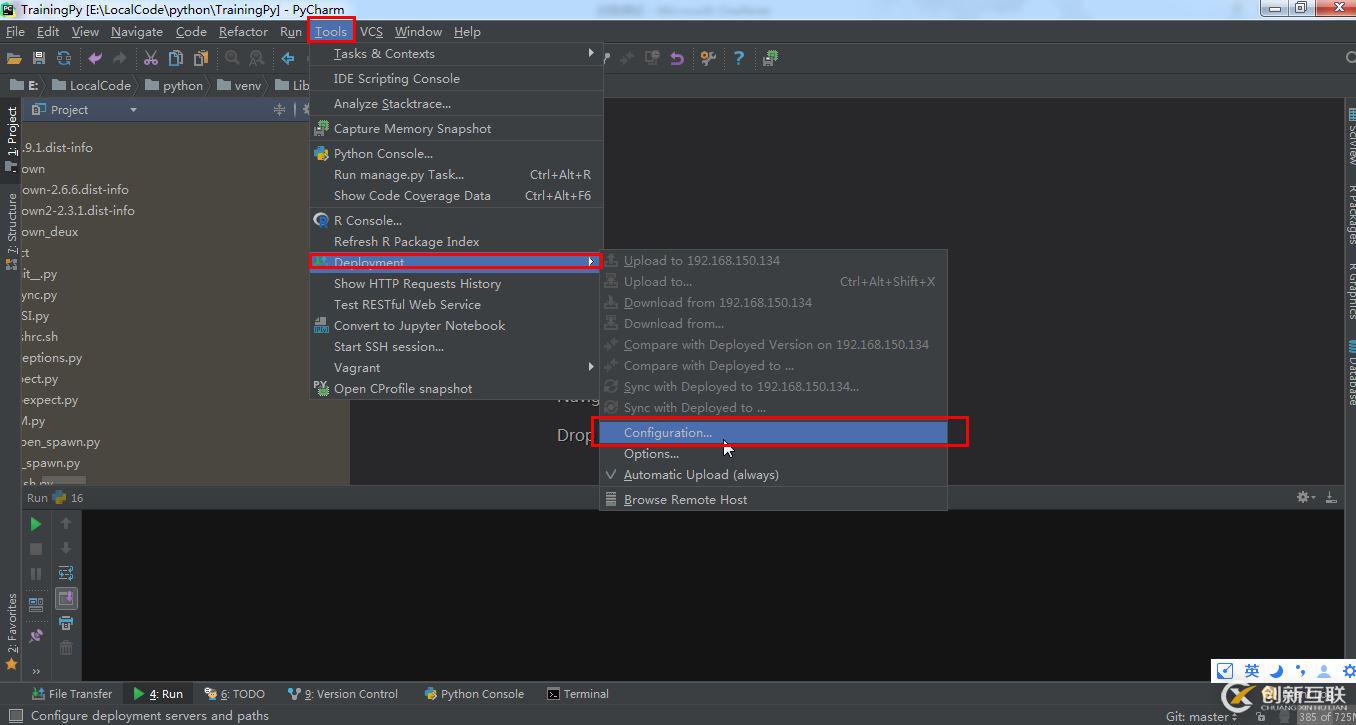Expand Tasks & Contexts submenu
Screen dimensions: 1356x725
456,54
